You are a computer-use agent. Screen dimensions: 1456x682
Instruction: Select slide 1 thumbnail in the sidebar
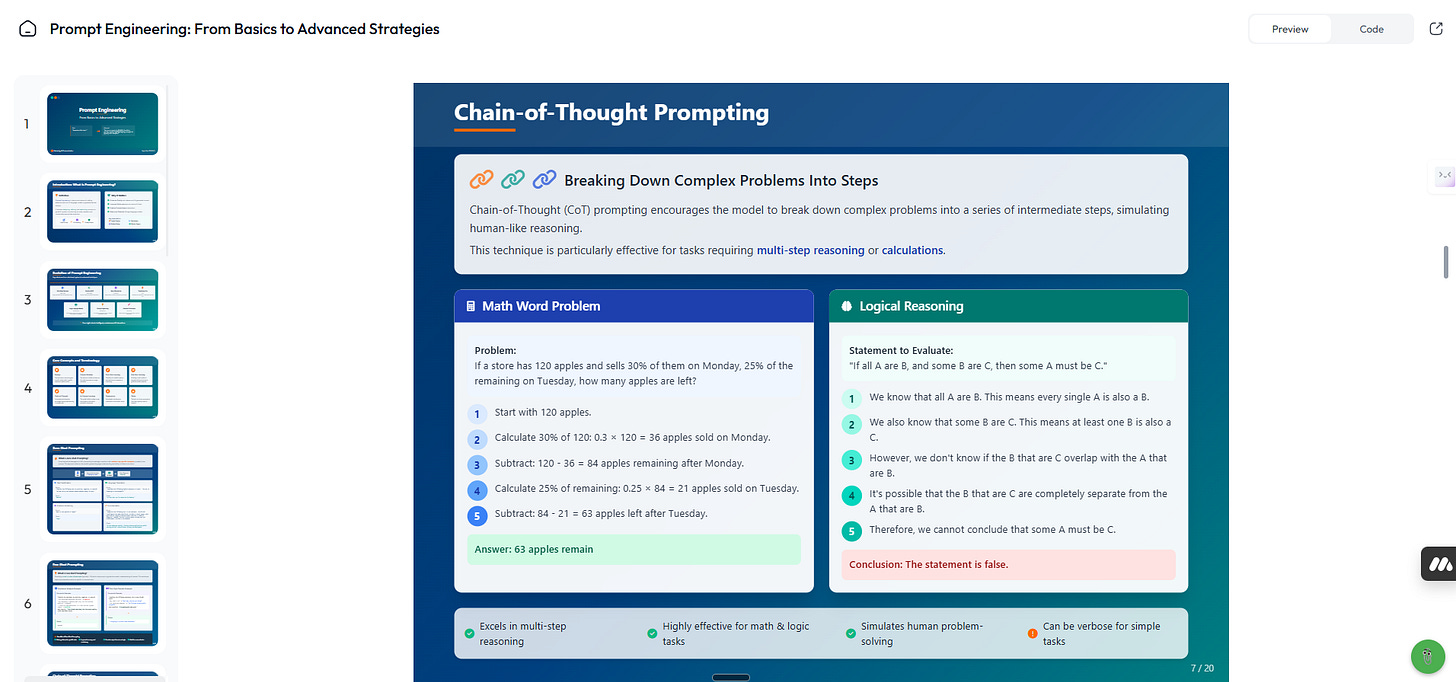[x=102, y=123]
